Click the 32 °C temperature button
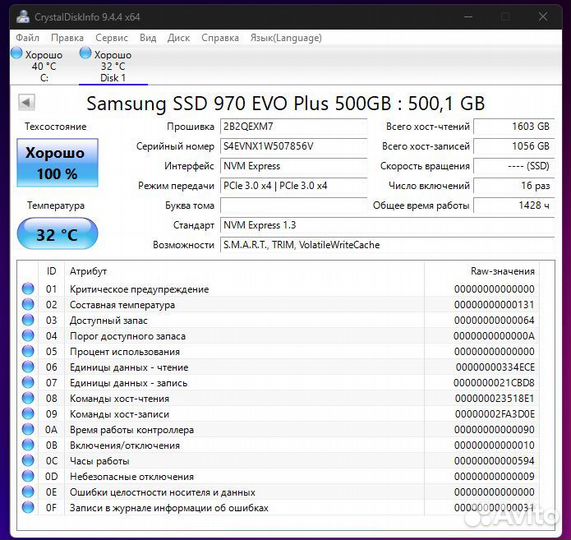This screenshot has height=540, width=571. (58, 234)
